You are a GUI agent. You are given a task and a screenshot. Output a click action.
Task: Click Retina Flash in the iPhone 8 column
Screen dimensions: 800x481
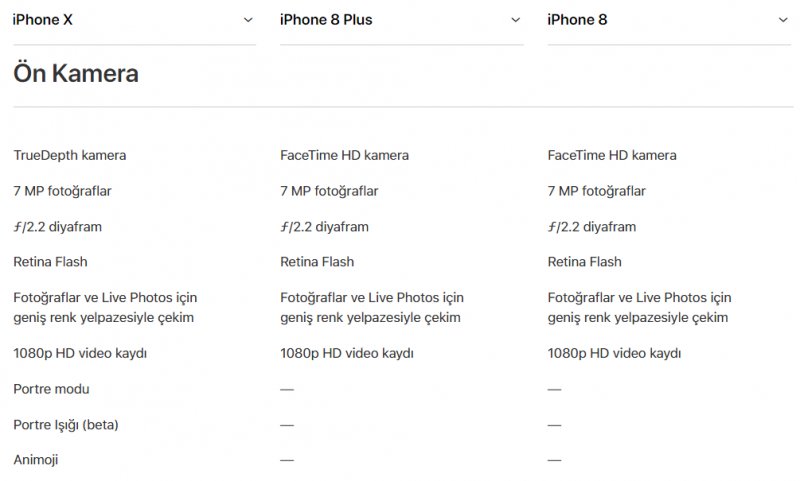[x=584, y=262]
